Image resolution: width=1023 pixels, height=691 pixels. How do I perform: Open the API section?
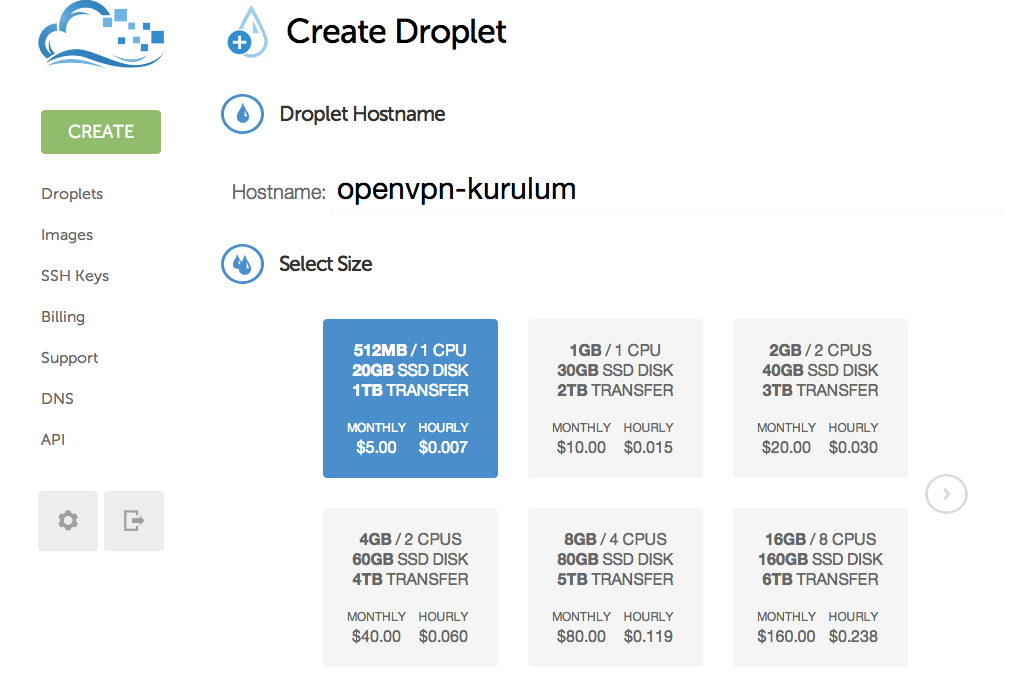53,440
